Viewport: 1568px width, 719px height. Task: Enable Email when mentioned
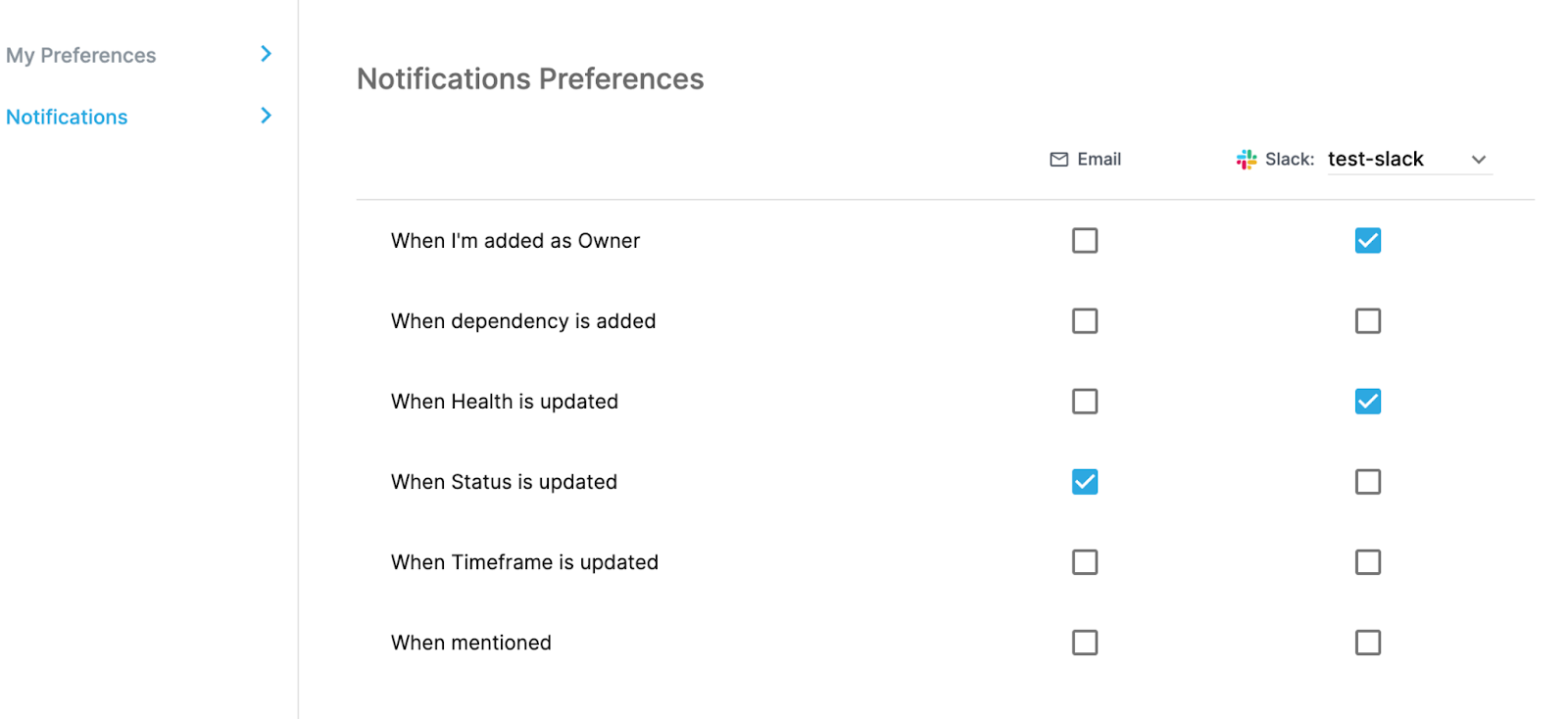pyautogui.click(x=1085, y=643)
